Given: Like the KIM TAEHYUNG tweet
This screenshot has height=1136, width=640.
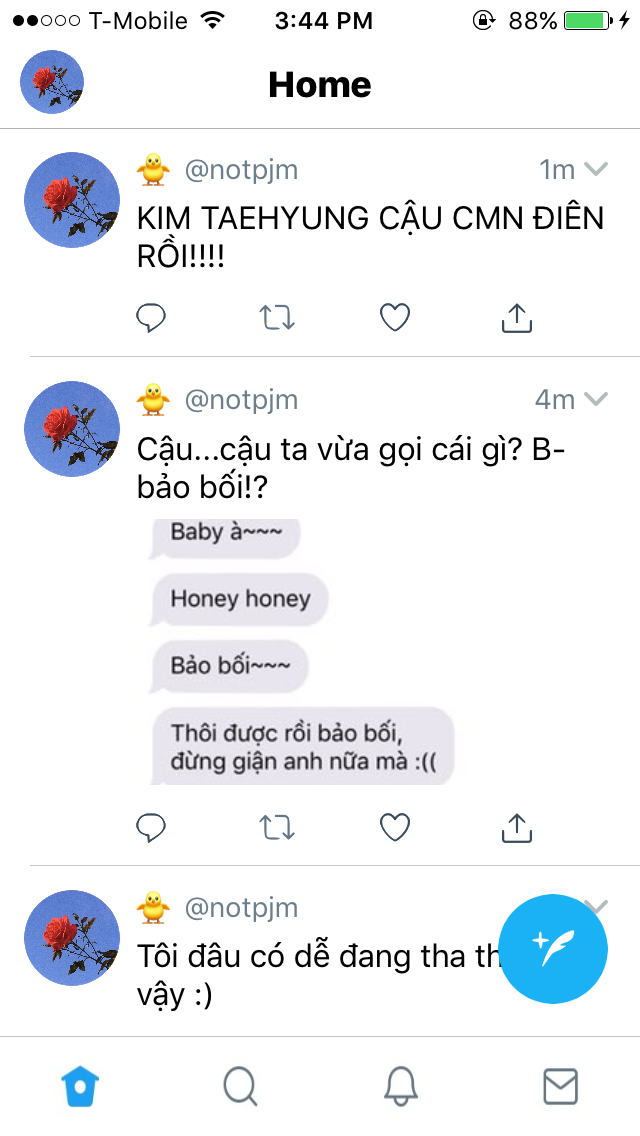Looking at the screenshot, I should [x=396, y=318].
